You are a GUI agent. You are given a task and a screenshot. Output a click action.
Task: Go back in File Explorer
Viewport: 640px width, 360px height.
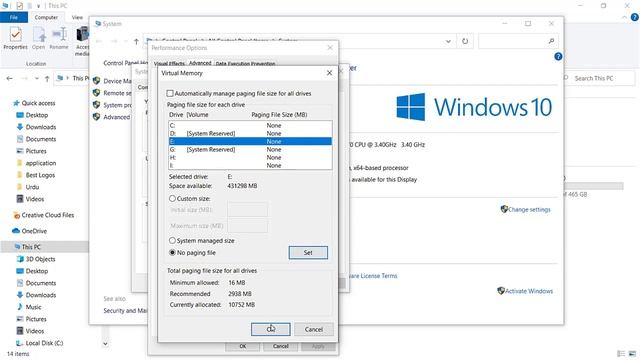pos(10,78)
